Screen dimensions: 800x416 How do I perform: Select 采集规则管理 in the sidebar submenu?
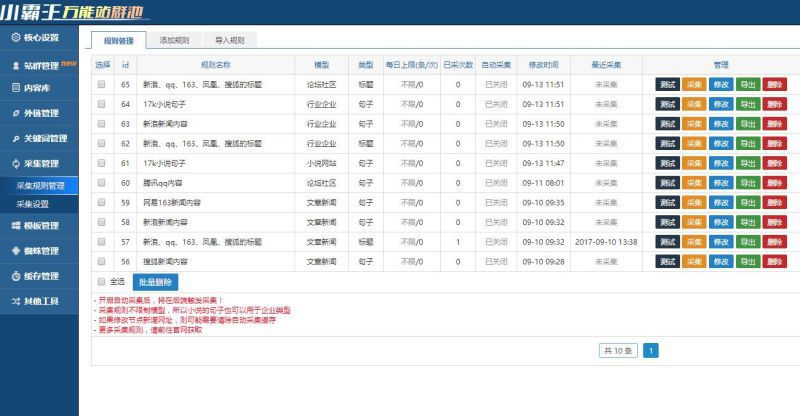pos(40,185)
